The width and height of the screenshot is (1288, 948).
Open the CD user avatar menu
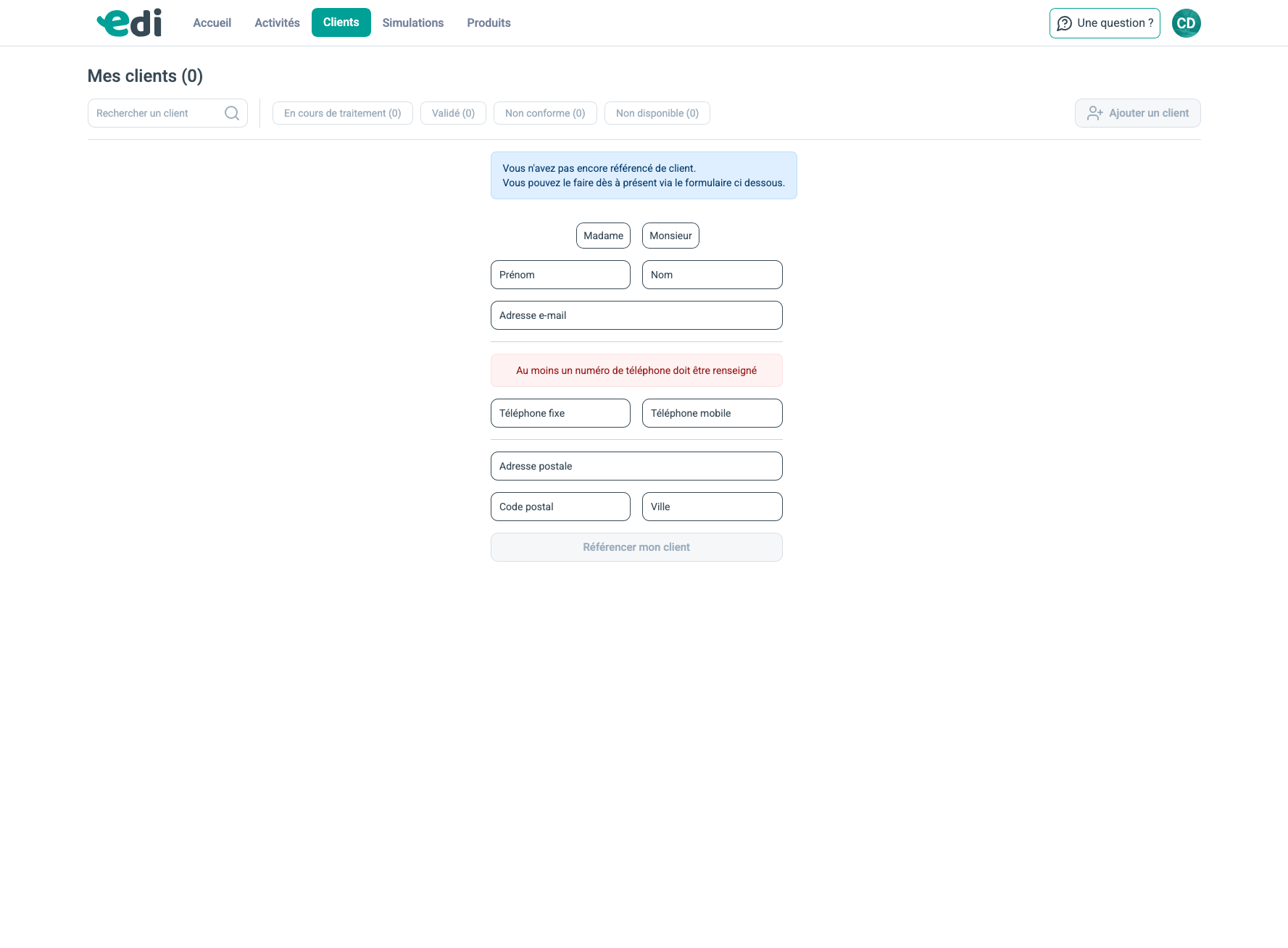(x=1186, y=23)
